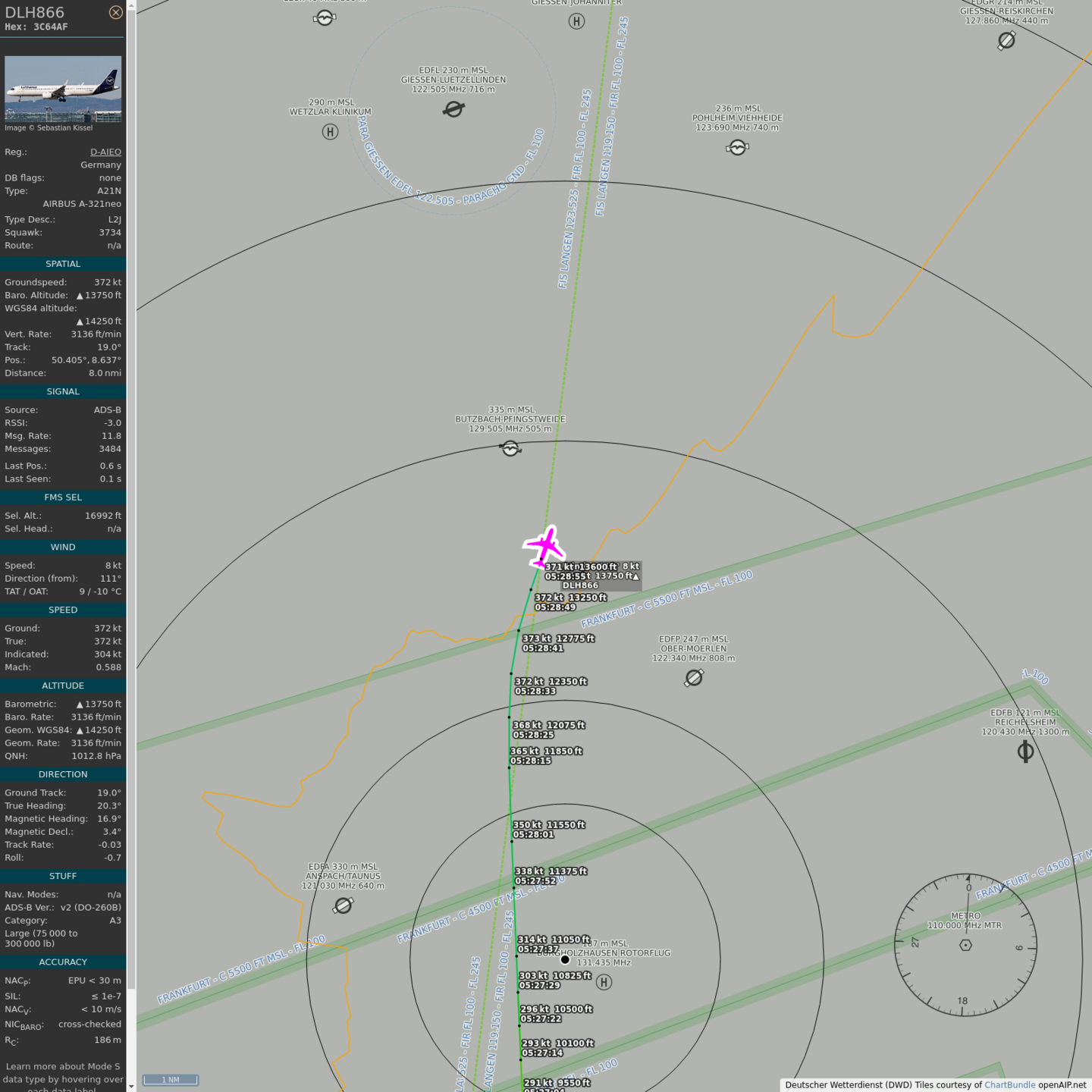Click the 1 NM map scale bar
The width and height of the screenshot is (1092, 1092).
click(171, 1080)
